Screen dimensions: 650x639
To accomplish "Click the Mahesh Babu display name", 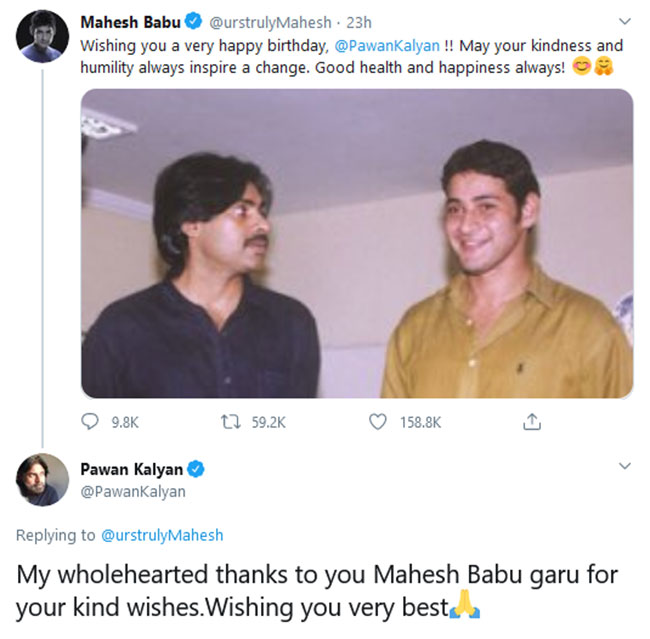I will [130, 22].
